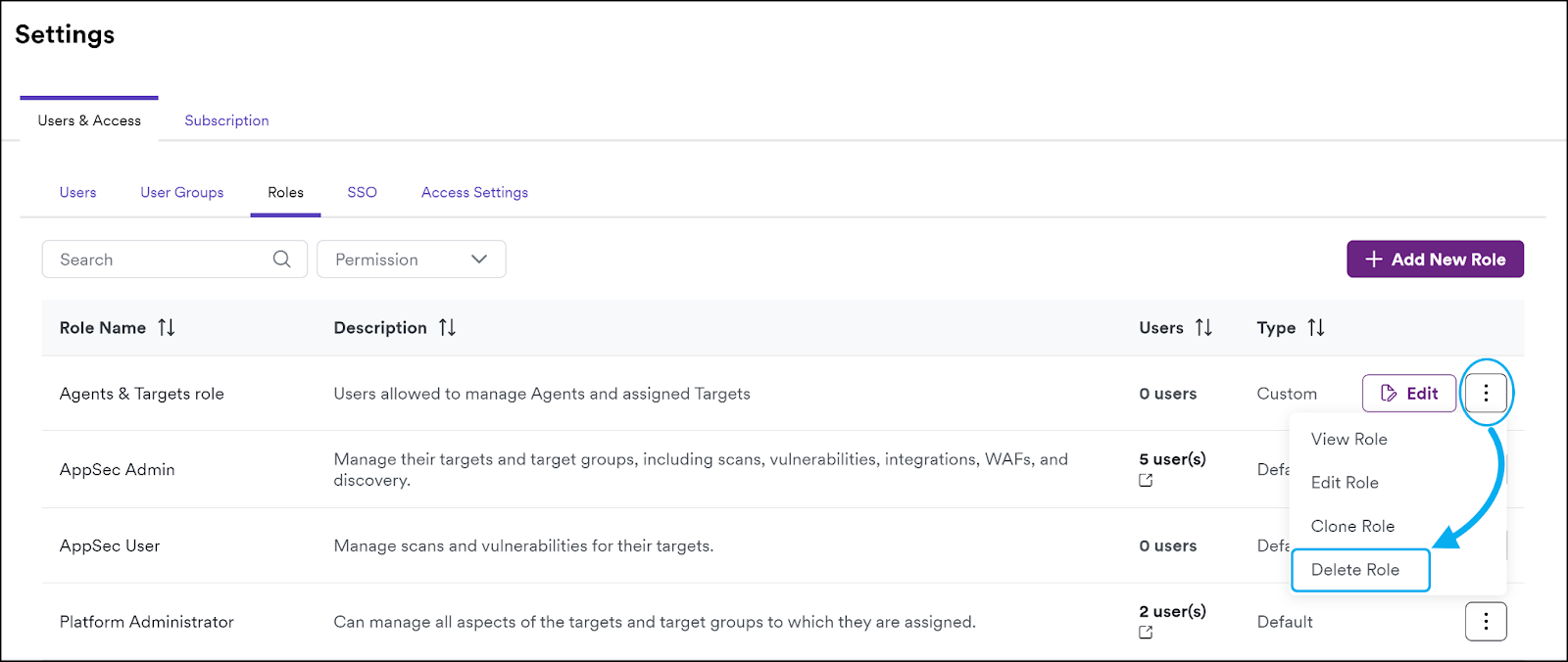Click the Settings page heading

65,34
